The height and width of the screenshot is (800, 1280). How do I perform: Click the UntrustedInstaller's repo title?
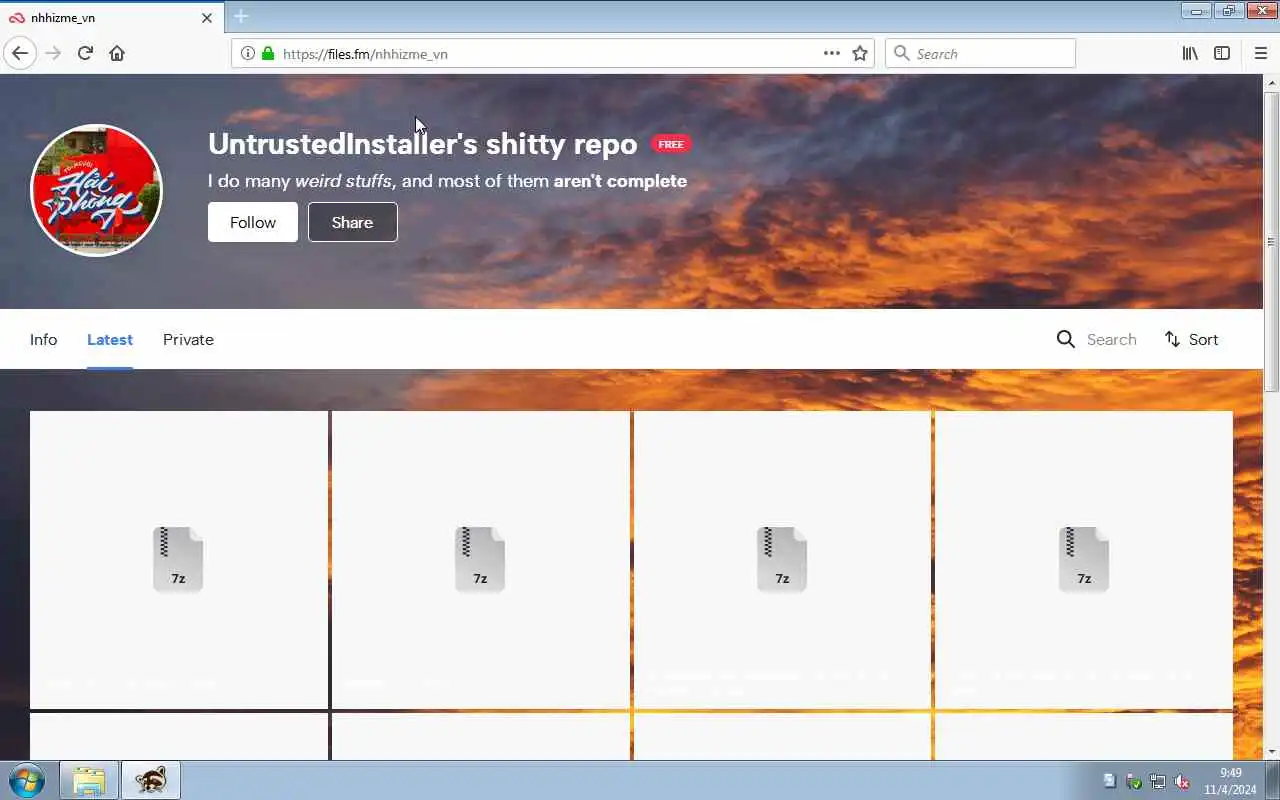[x=422, y=143]
